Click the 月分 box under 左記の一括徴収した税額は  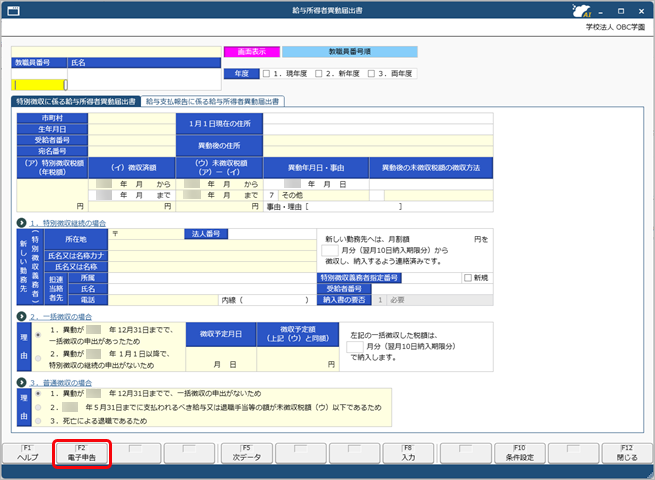coord(355,346)
